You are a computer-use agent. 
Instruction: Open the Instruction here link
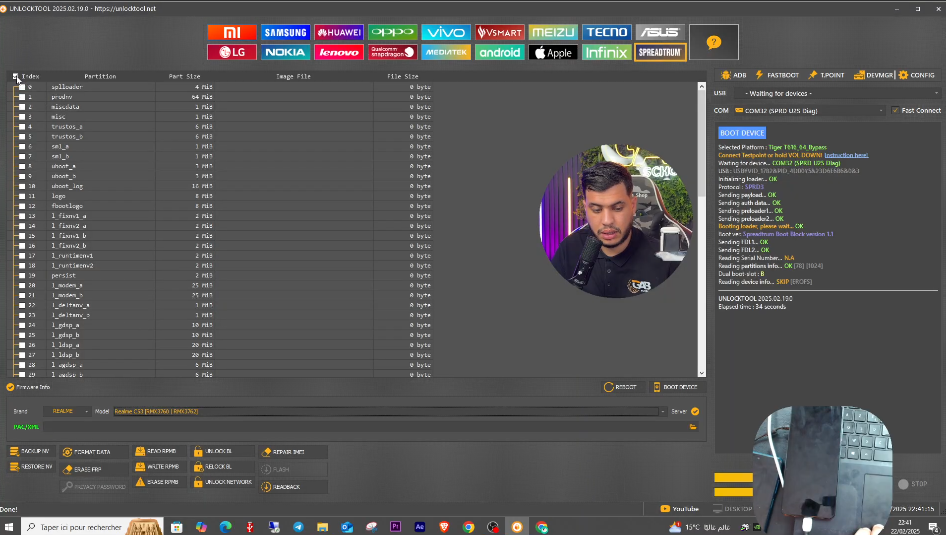click(846, 155)
